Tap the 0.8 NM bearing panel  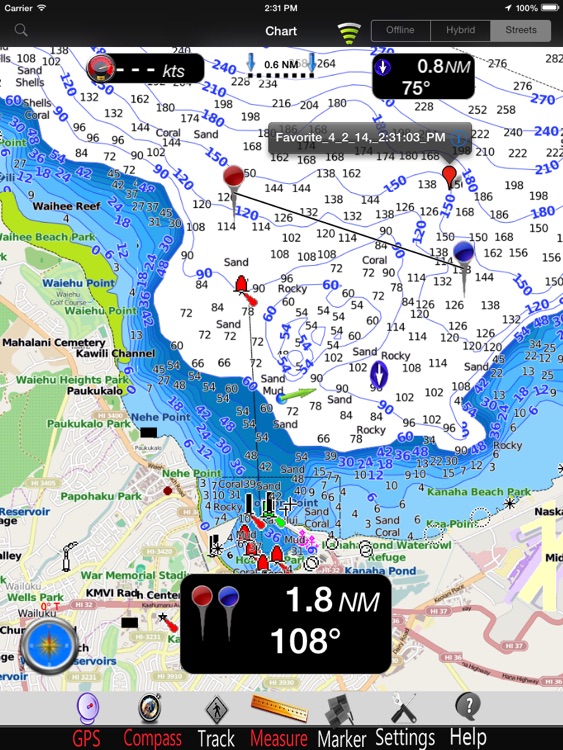tap(423, 77)
